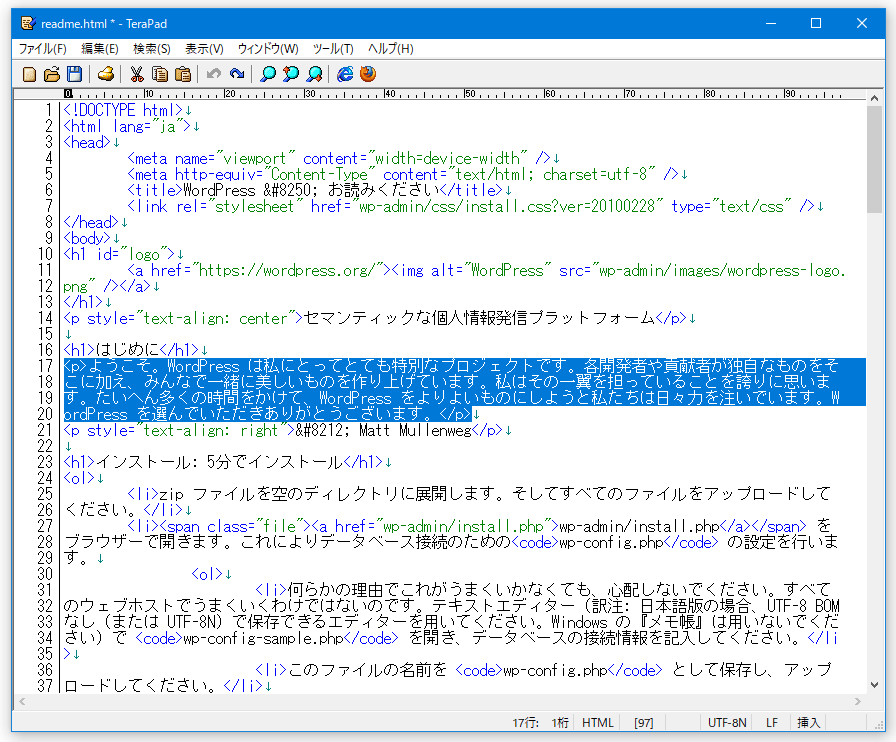
Task: Open file in Firefox browser icon
Action: pos(368,74)
